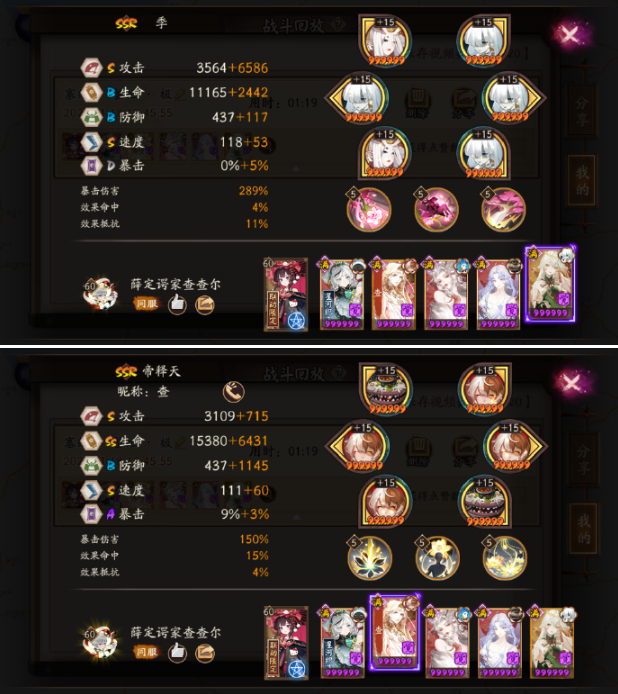Click the share folder icon in lower panel
Viewport: 618px width, 694px height.
coord(205,652)
